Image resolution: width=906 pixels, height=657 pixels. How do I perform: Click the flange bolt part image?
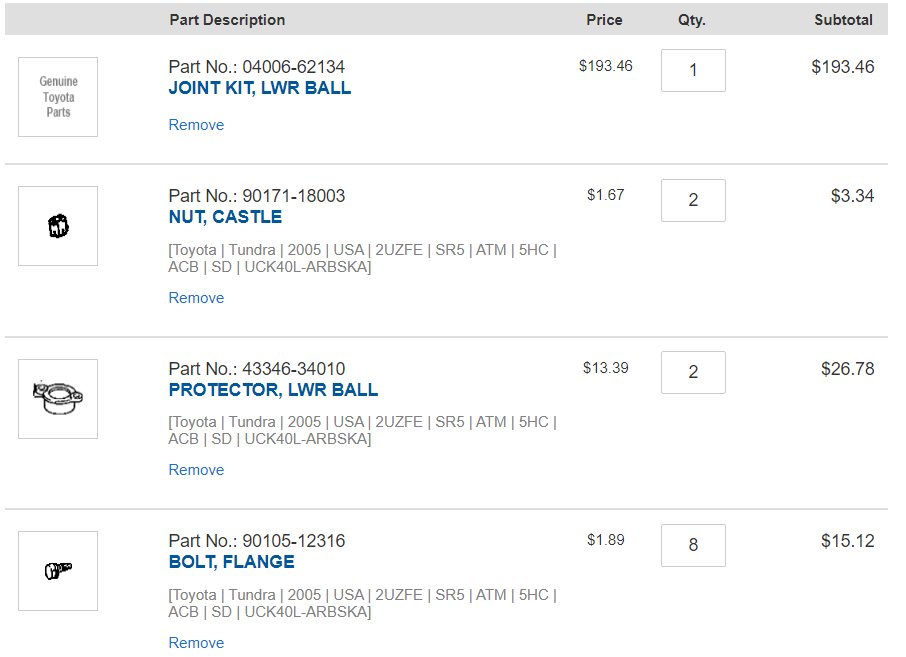pos(58,571)
